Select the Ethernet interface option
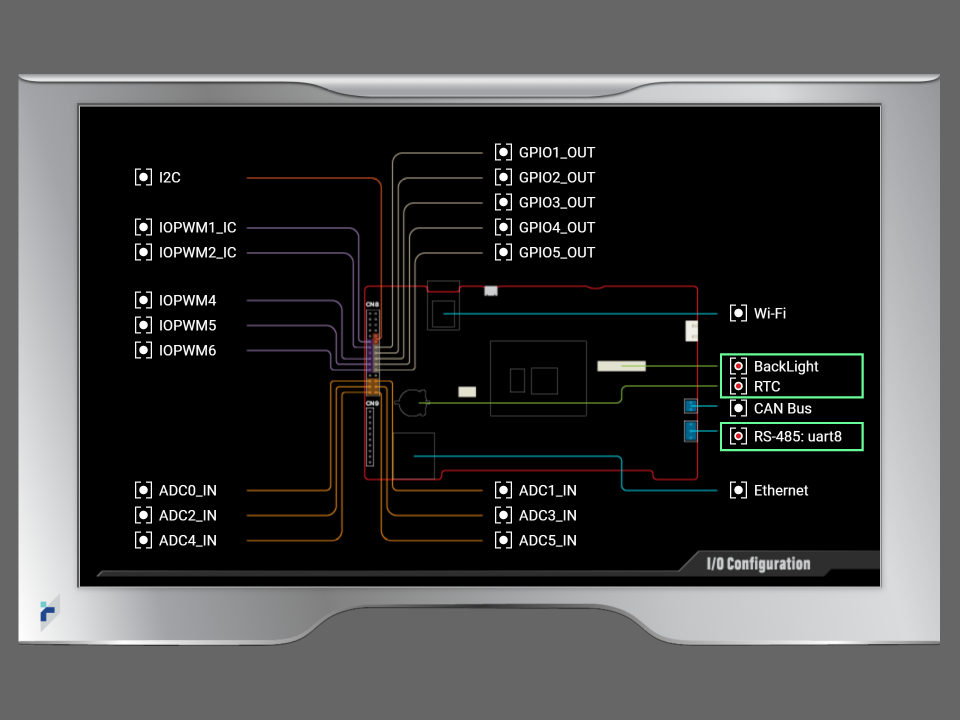Screen dimensions: 960x720 click(x=738, y=491)
